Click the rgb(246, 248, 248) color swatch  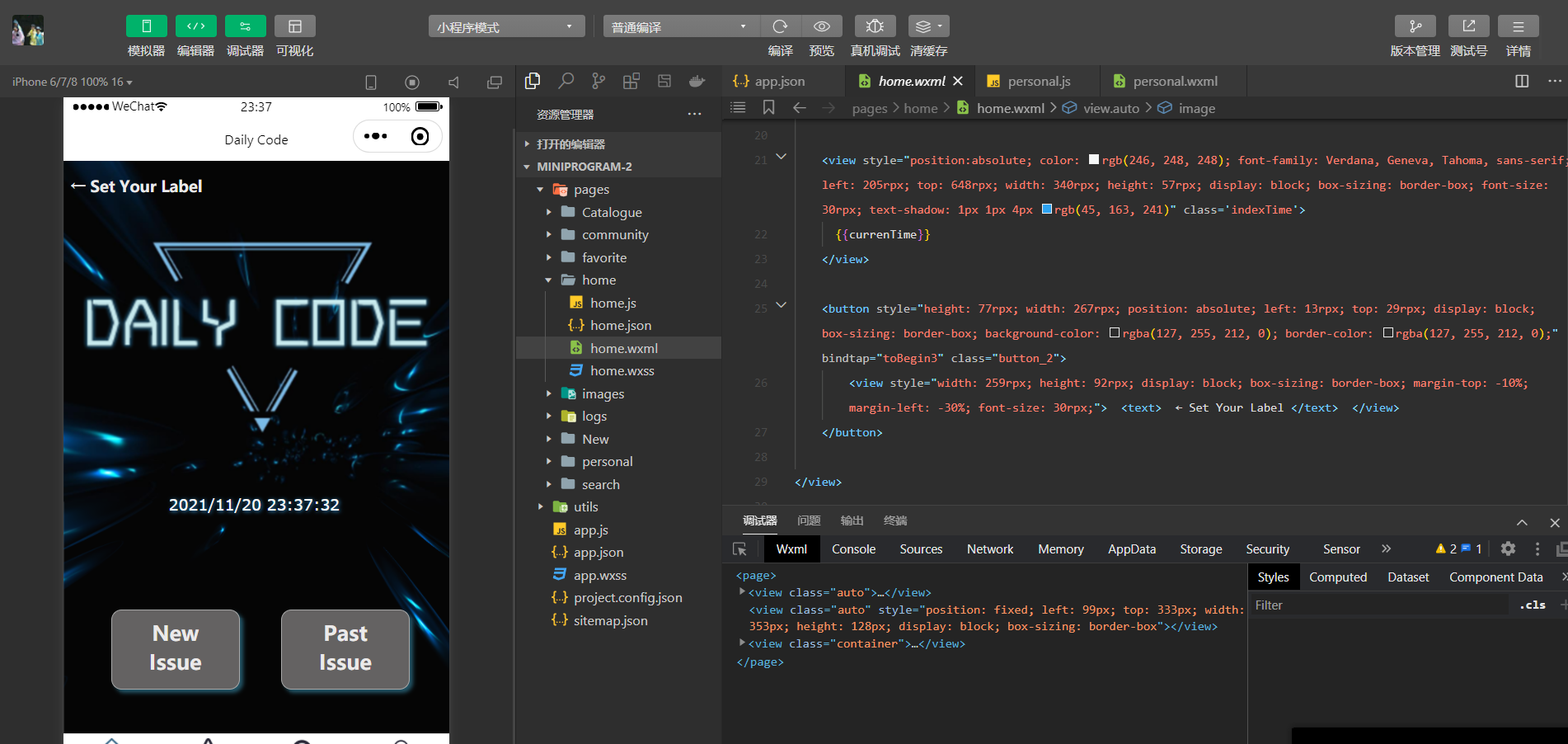[1094, 160]
